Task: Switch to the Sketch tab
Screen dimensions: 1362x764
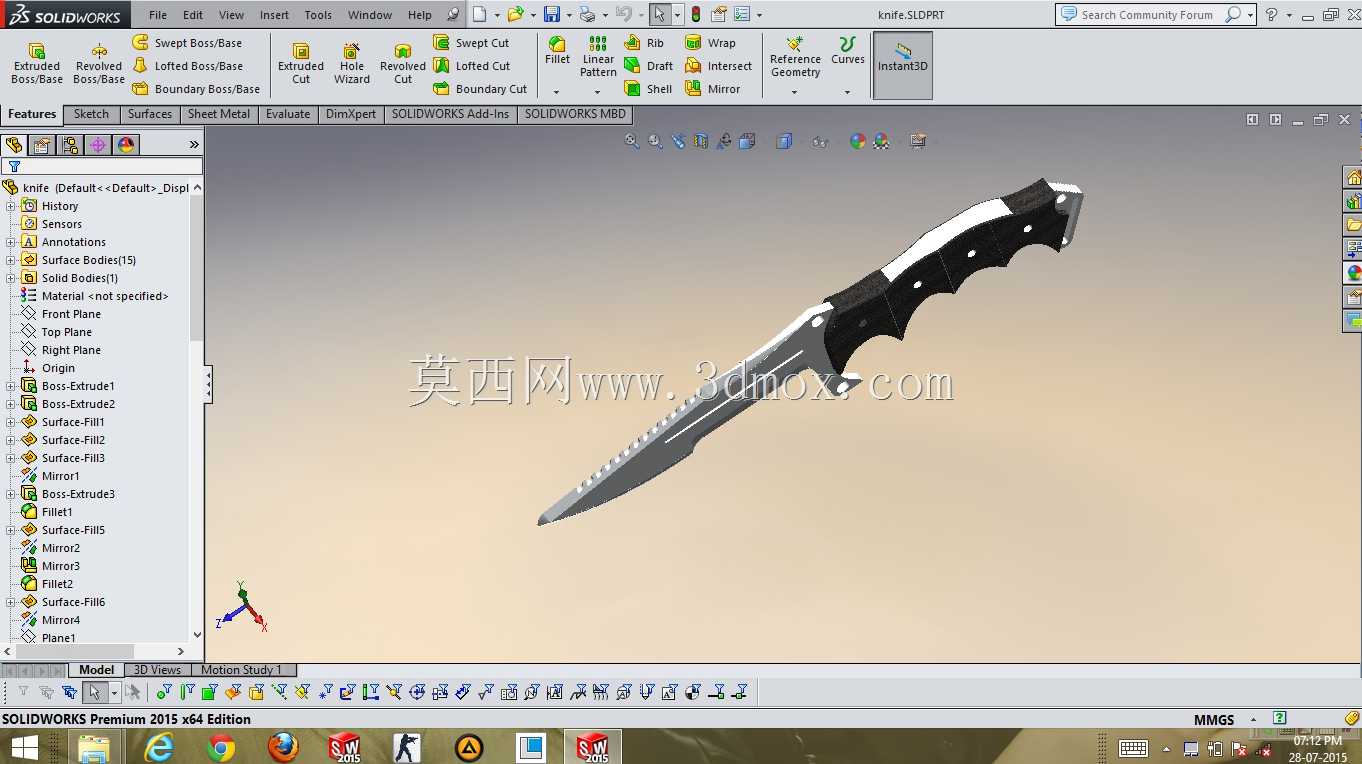Action: (x=91, y=114)
